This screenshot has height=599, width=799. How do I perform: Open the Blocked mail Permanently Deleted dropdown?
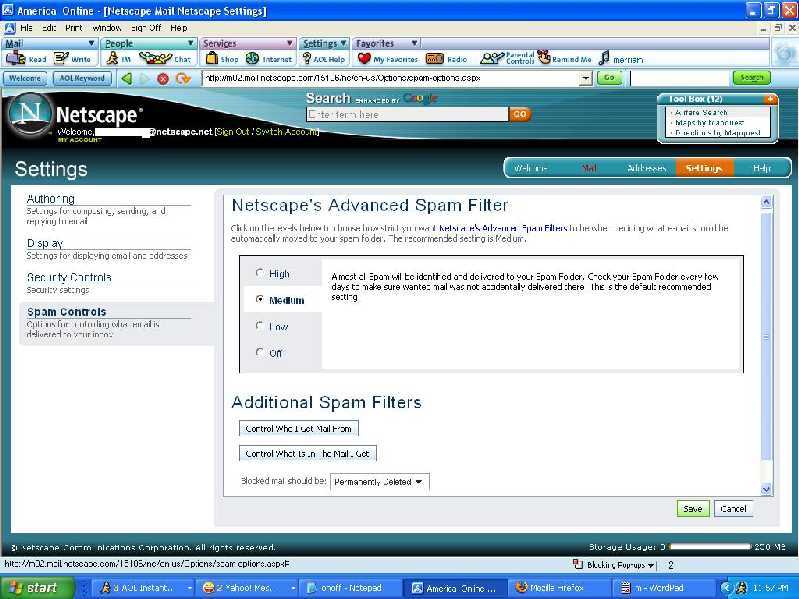(380, 482)
